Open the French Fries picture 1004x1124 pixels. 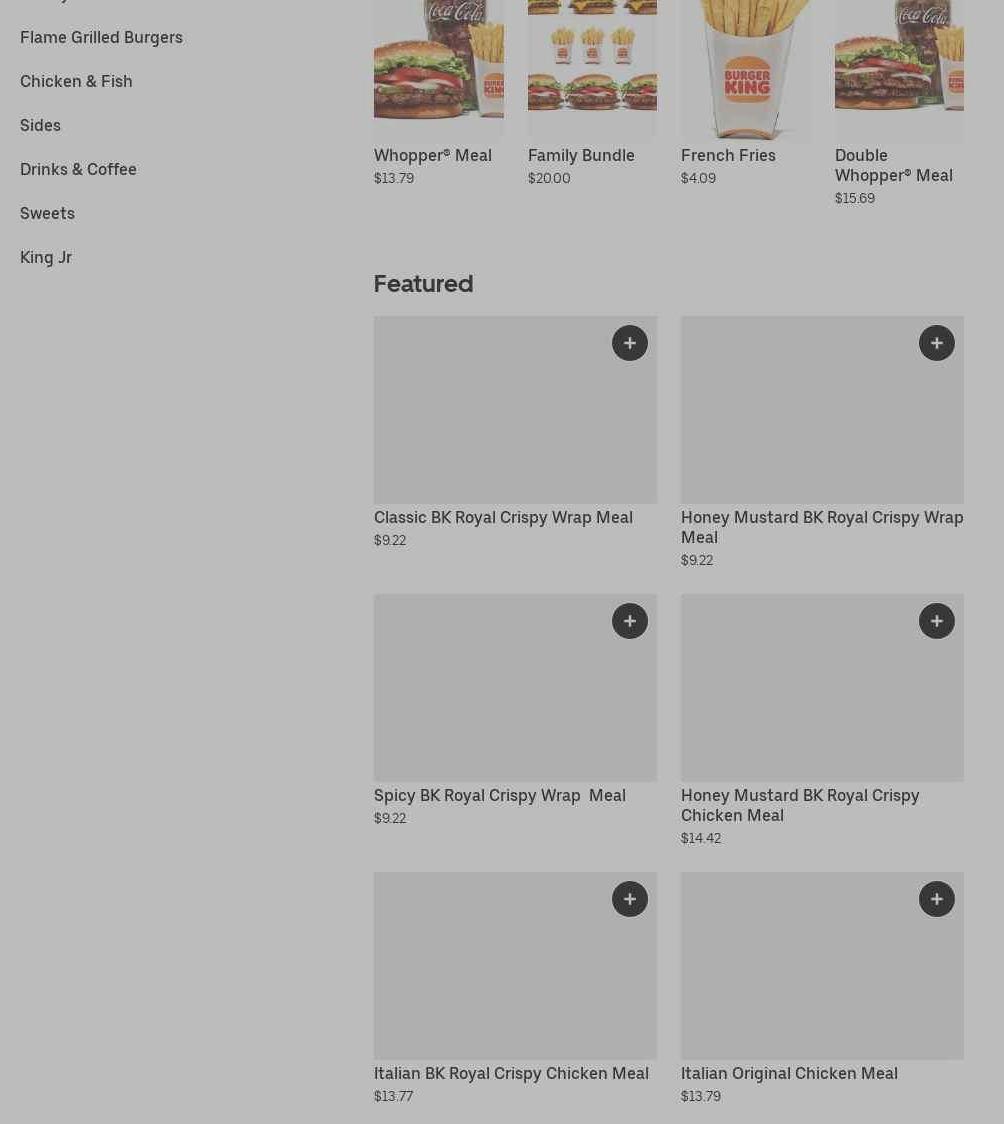(745, 70)
